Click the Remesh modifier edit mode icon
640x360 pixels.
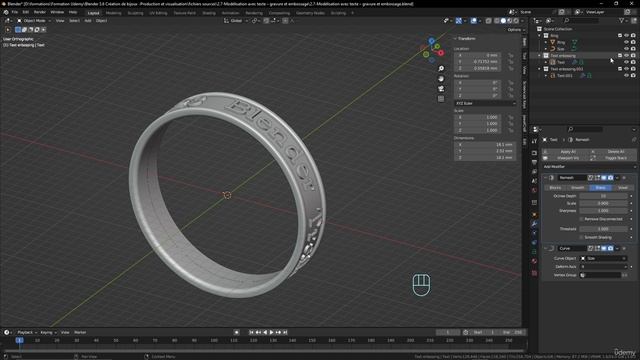click(x=597, y=178)
